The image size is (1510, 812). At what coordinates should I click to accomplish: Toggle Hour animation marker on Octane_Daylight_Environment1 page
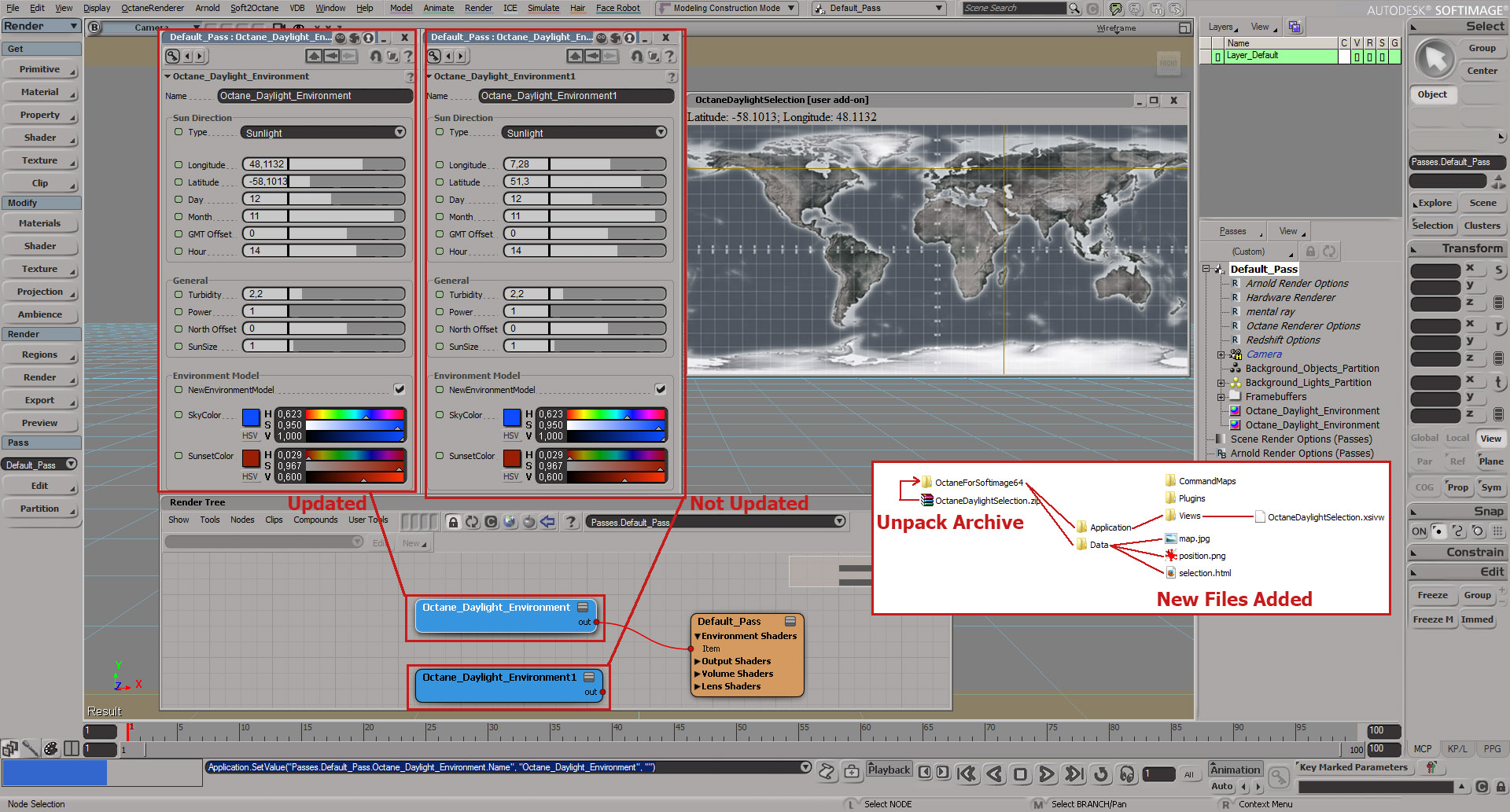click(440, 251)
